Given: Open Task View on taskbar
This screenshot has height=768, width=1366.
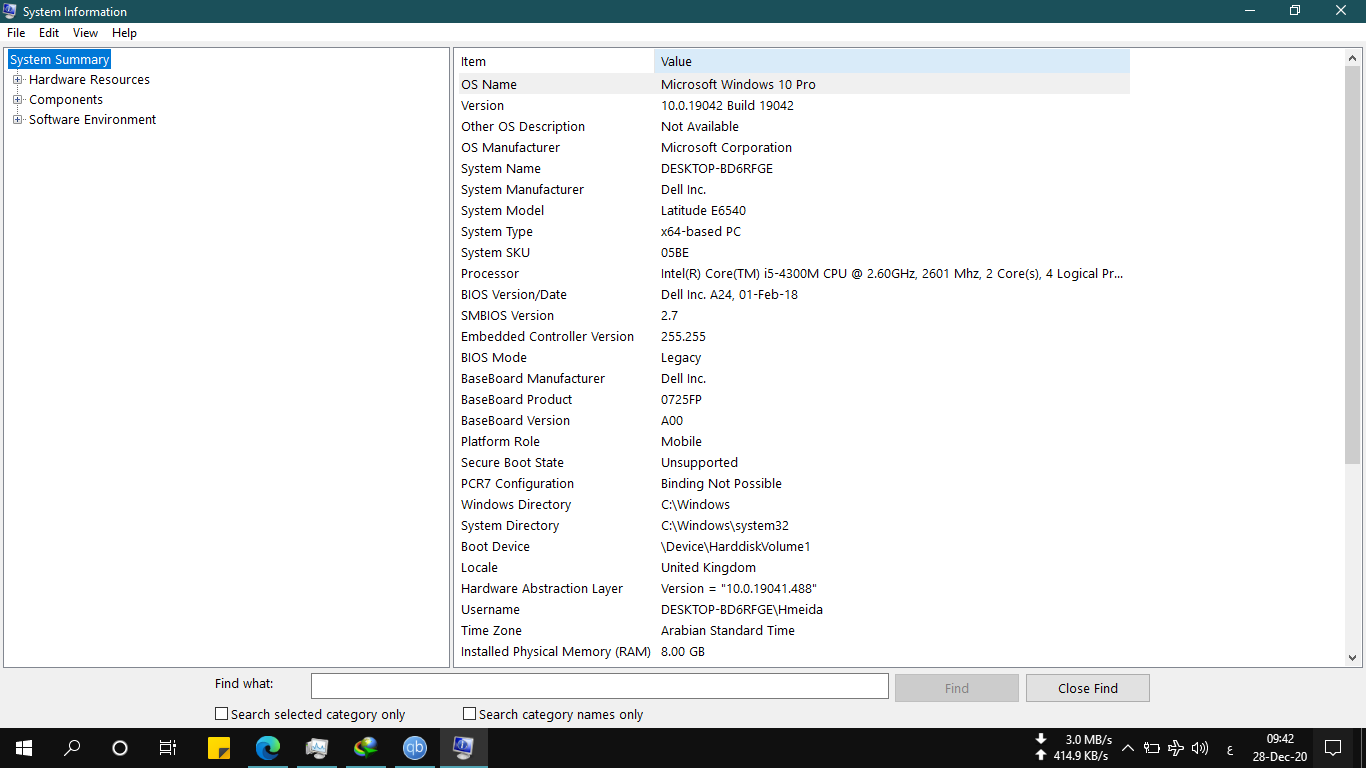Looking at the screenshot, I should click(x=168, y=748).
